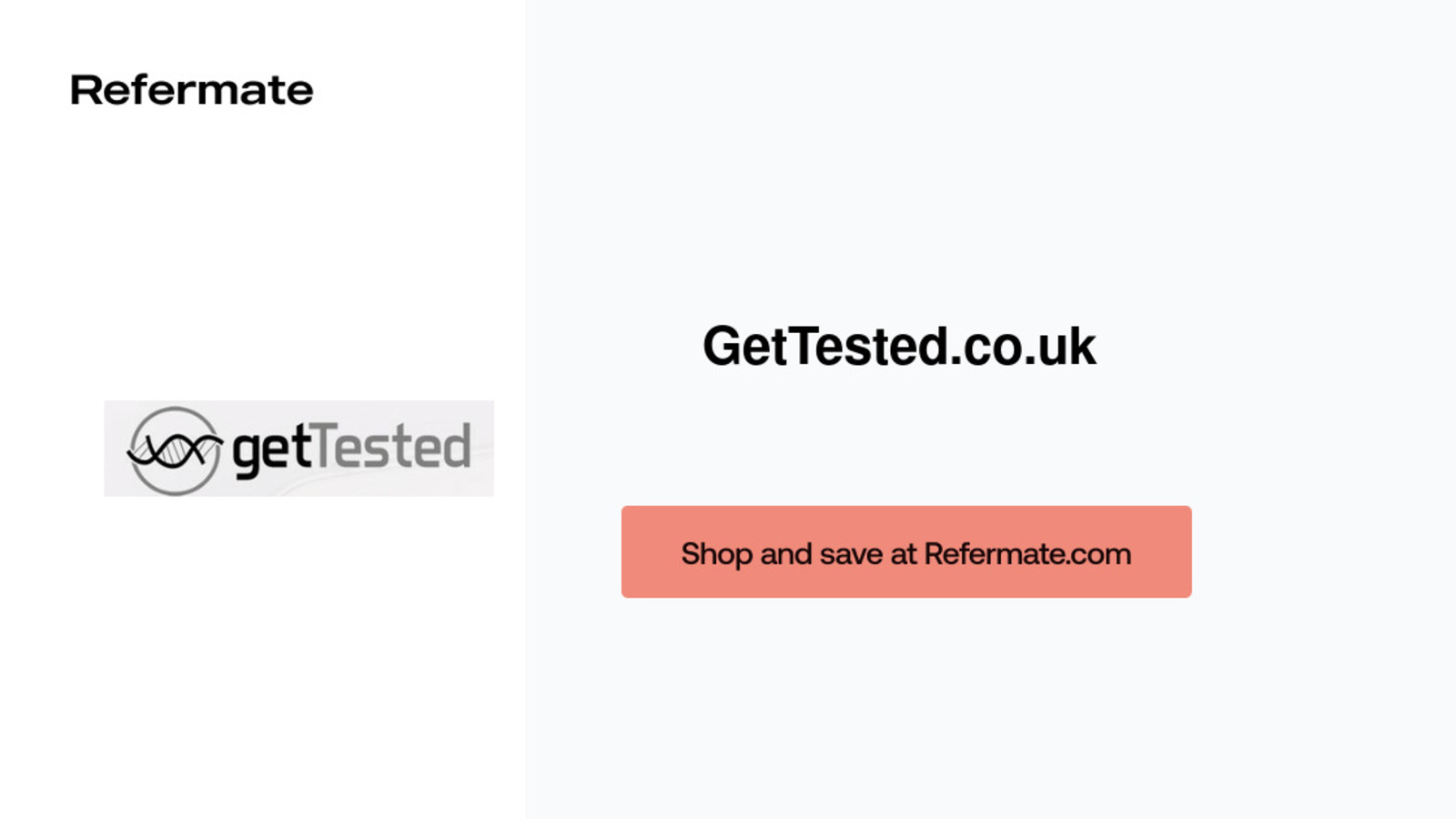Click "Refermate.com" text inside the salmon button
Image resolution: width=1456 pixels, height=819 pixels.
(1027, 553)
